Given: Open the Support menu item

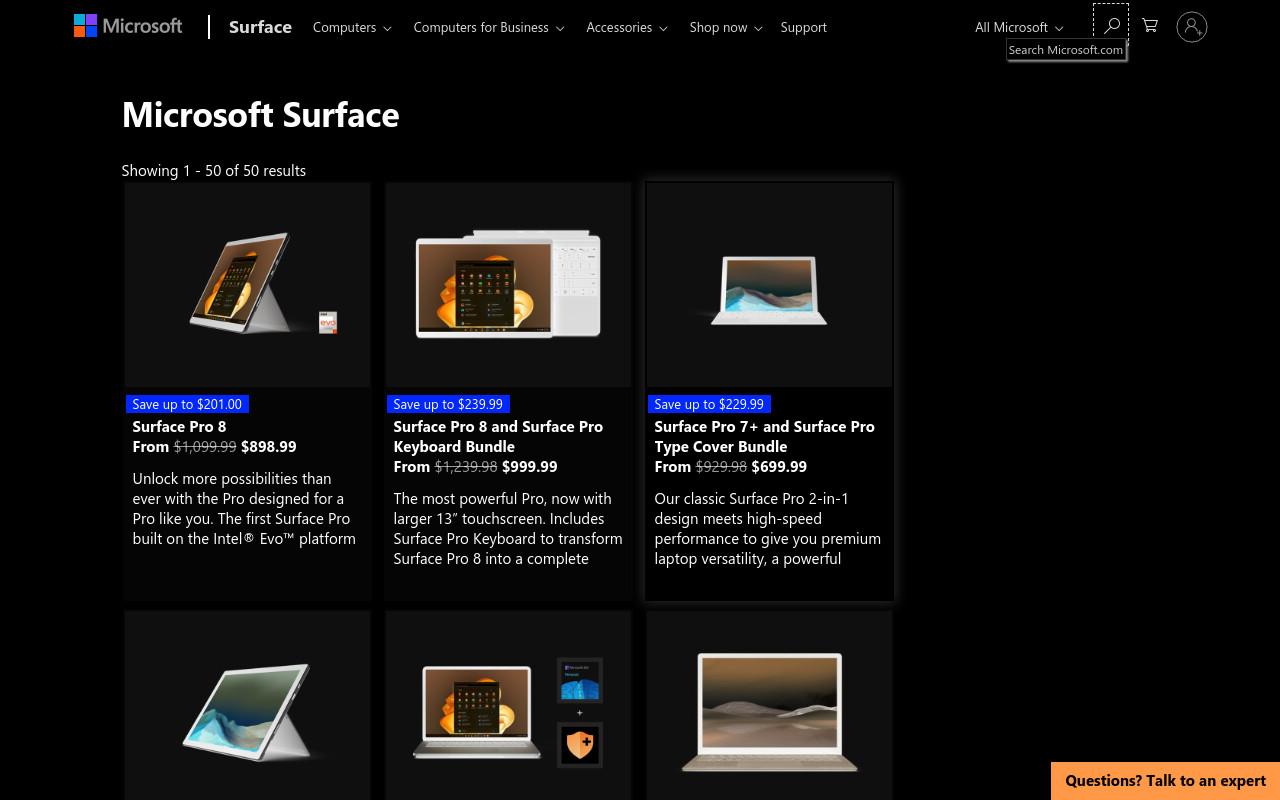Looking at the screenshot, I should (x=804, y=27).
